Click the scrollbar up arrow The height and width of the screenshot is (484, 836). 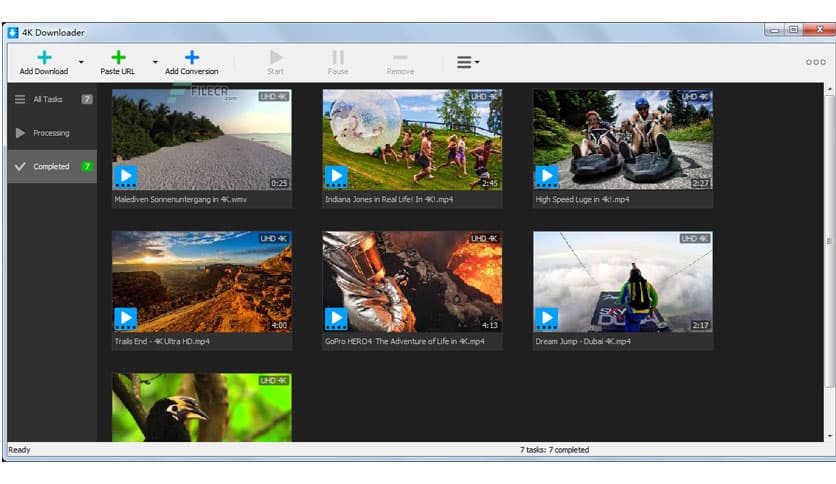(830, 89)
